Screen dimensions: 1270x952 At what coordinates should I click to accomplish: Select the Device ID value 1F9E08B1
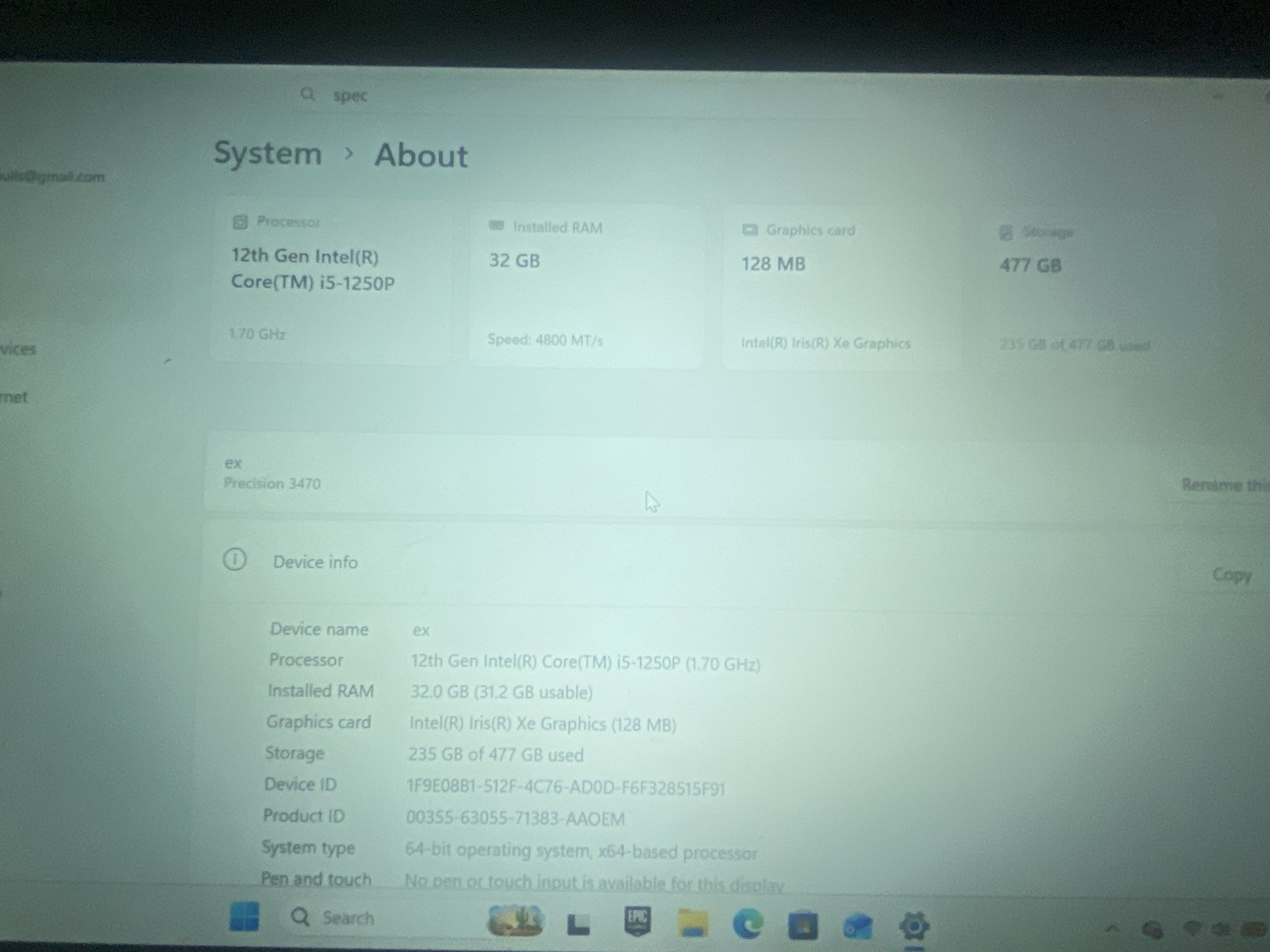[565, 787]
